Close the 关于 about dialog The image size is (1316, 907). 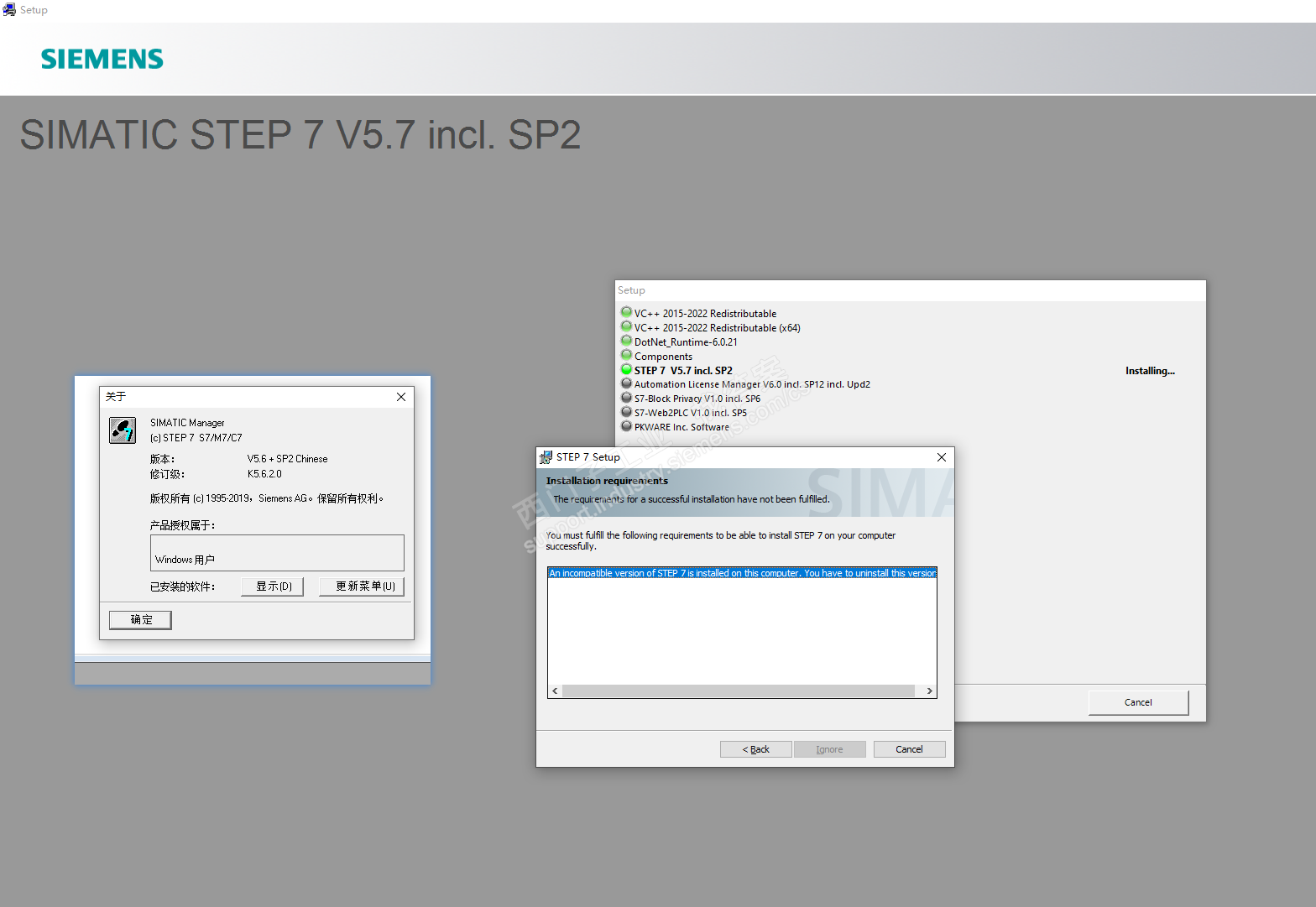(401, 397)
